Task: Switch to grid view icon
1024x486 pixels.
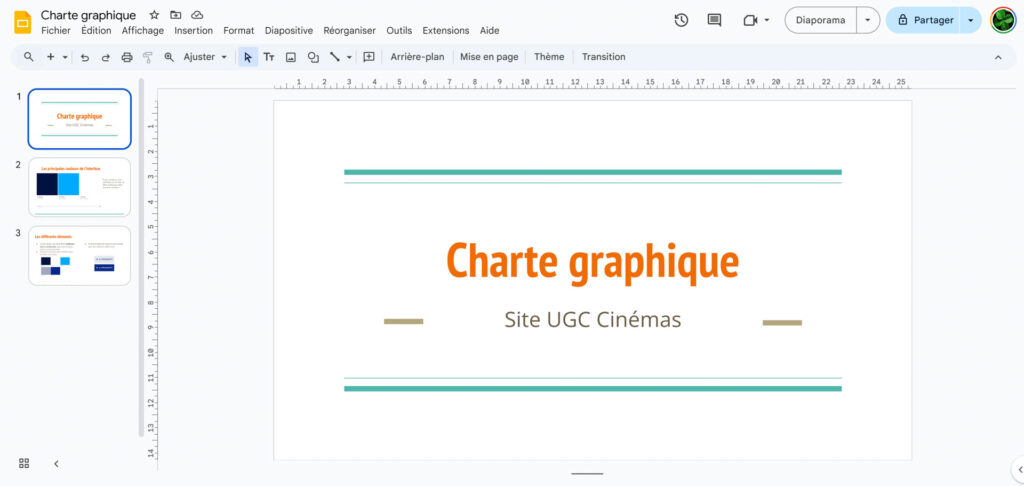Action: (24, 463)
